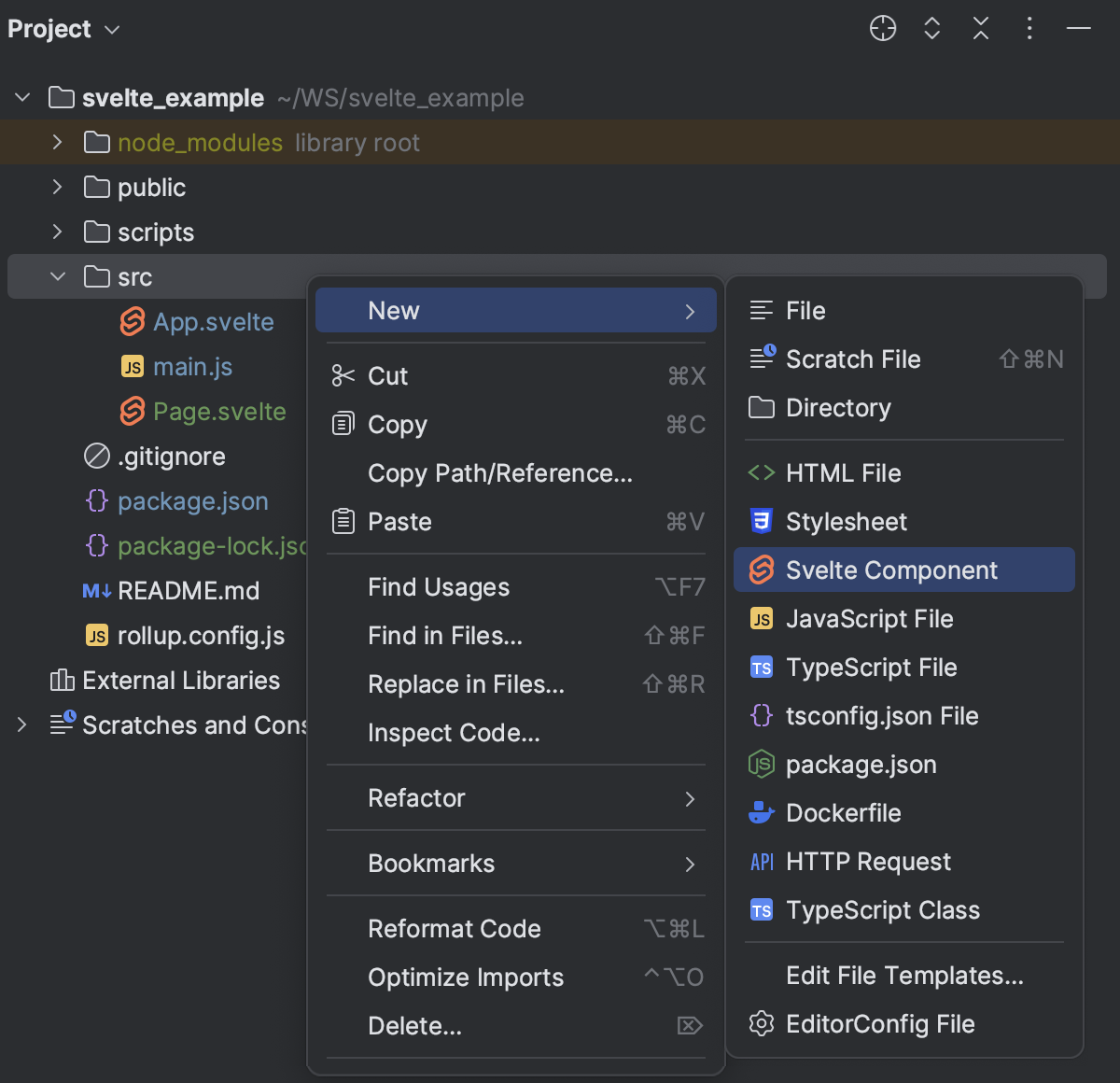Choose HTTP Request file type
Viewport: 1120px width, 1083px height.
(x=868, y=861)
